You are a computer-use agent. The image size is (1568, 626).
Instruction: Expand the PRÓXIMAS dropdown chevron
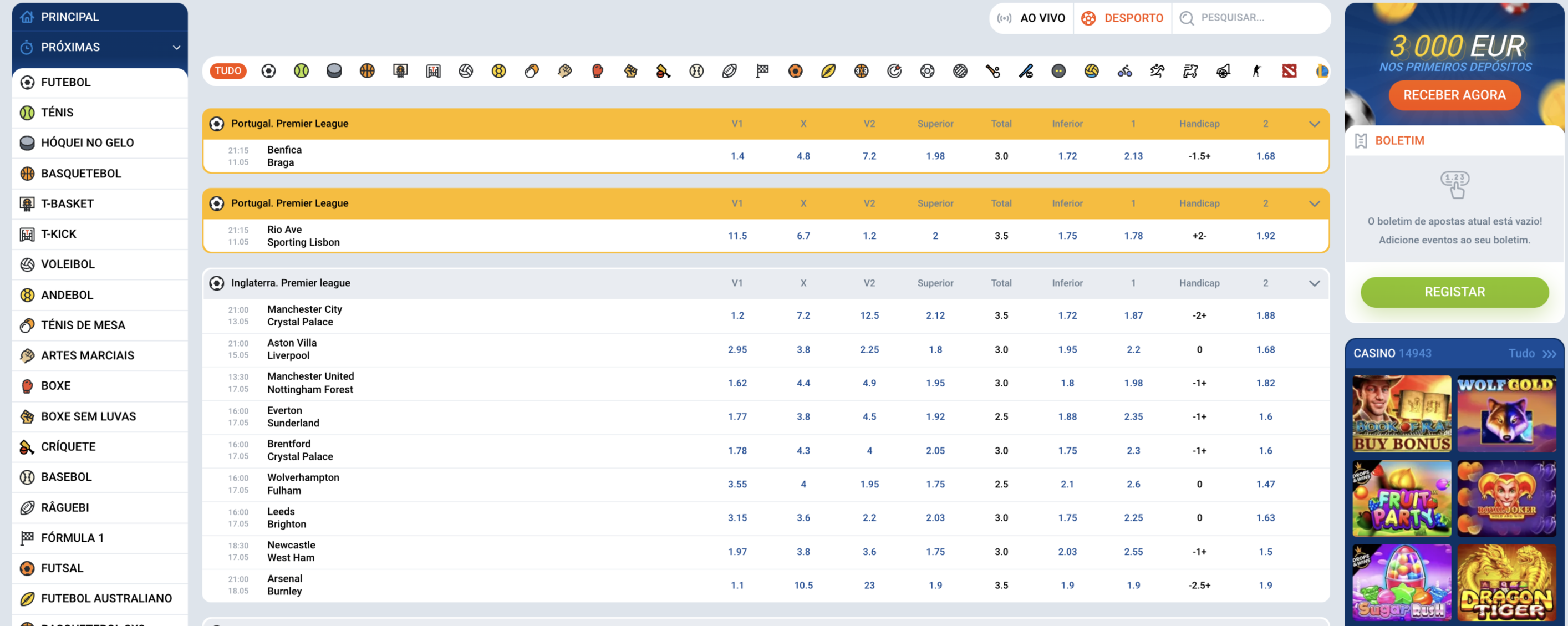176,47
